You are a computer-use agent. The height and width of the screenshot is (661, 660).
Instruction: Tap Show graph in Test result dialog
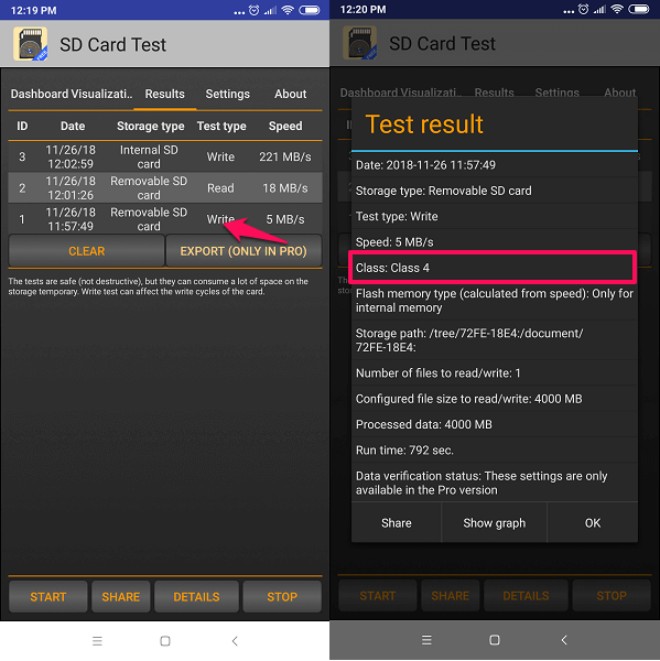tap(494, 523)
